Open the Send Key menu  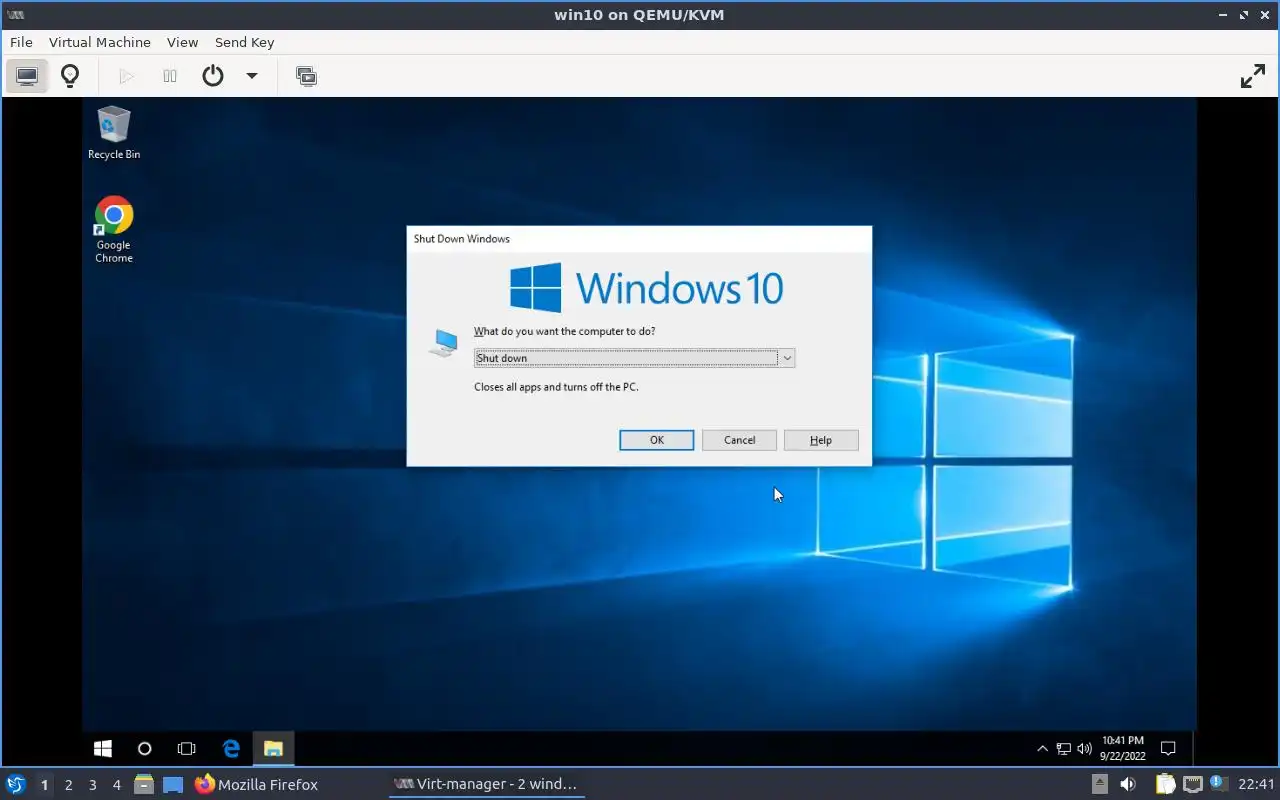(x=244, y=42)
